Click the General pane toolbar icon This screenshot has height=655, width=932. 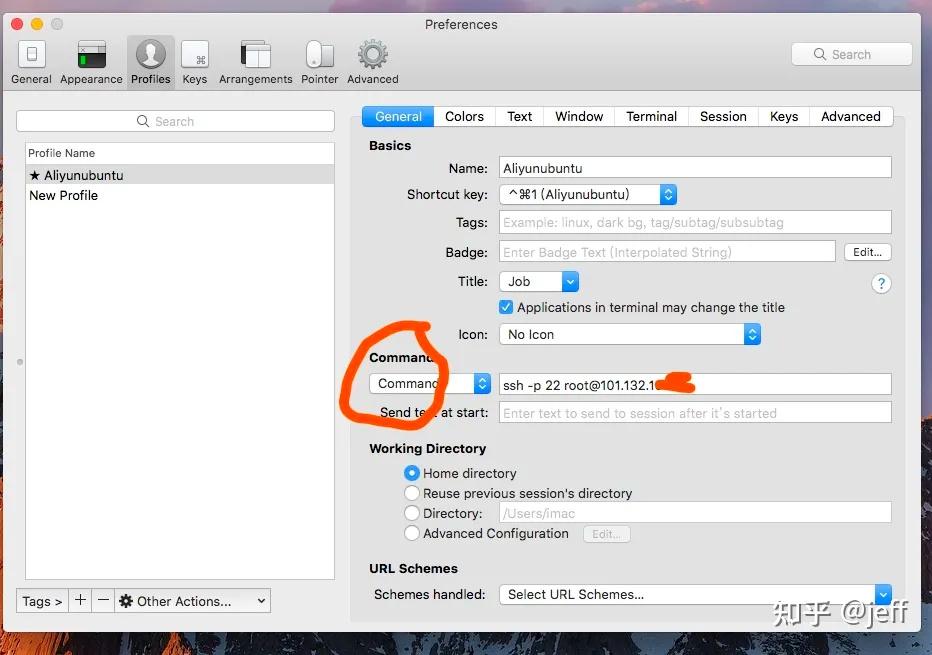coord(31,55)
